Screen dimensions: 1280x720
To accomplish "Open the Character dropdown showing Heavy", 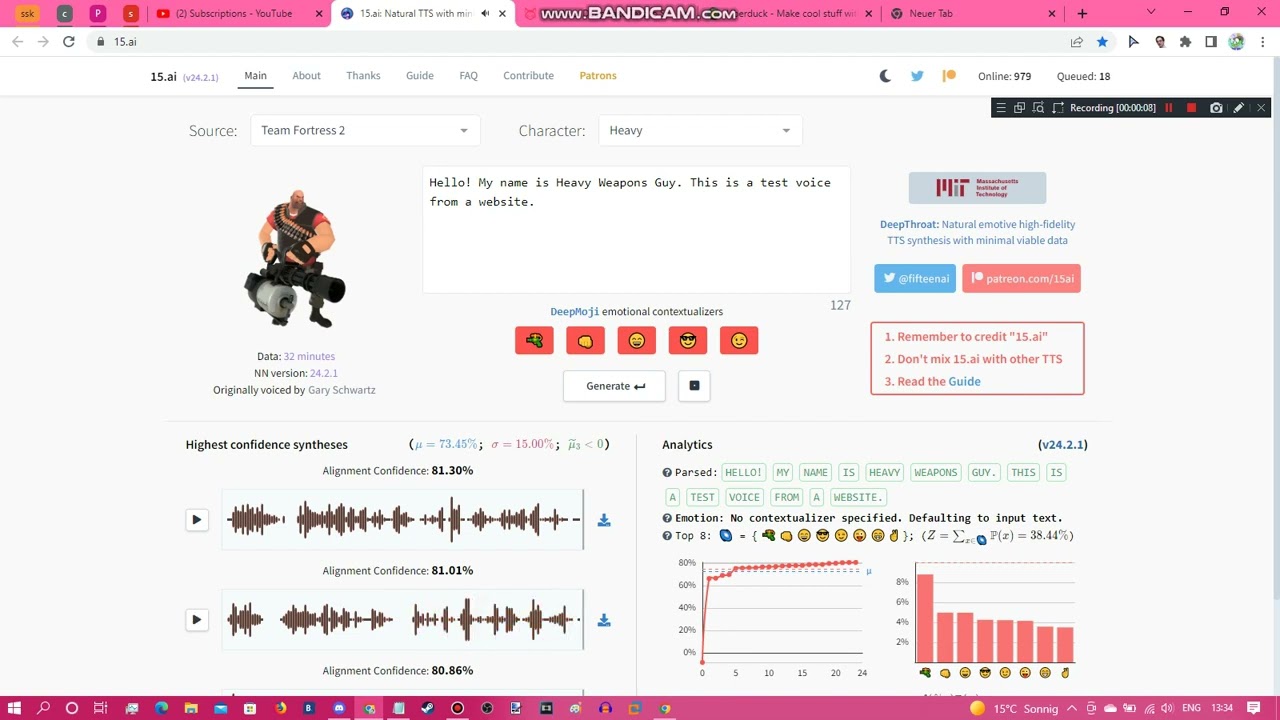I will point(700,131).
